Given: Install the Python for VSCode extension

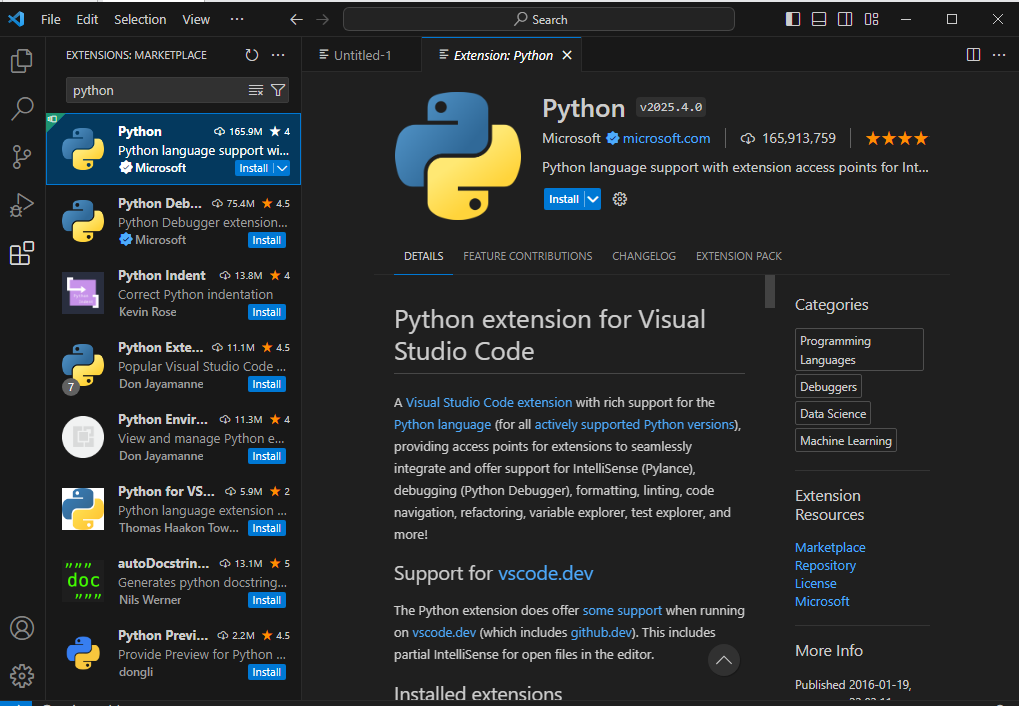Looking at the screenshot, I should click(266, 529).
